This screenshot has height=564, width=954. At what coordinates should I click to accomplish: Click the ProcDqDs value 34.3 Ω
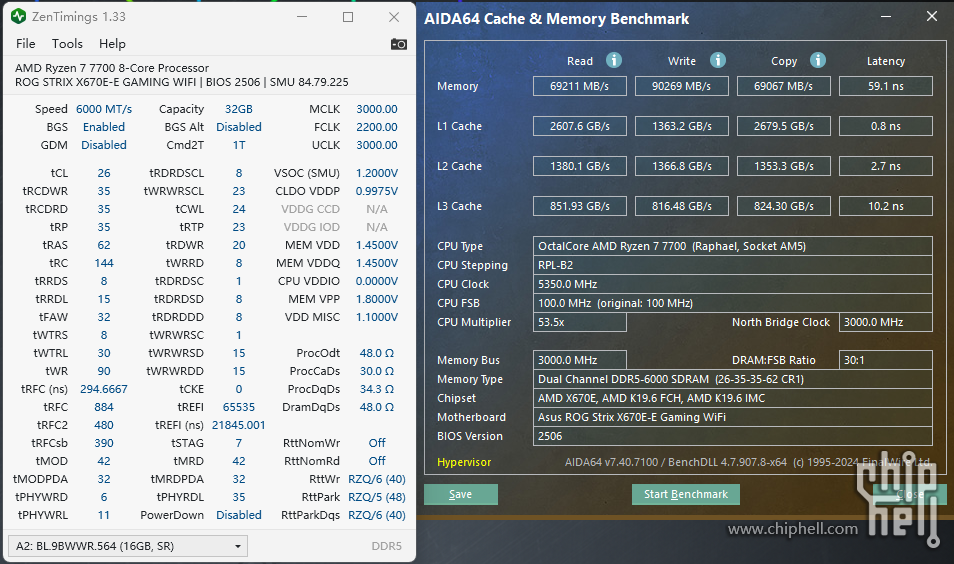click(377, 389)
